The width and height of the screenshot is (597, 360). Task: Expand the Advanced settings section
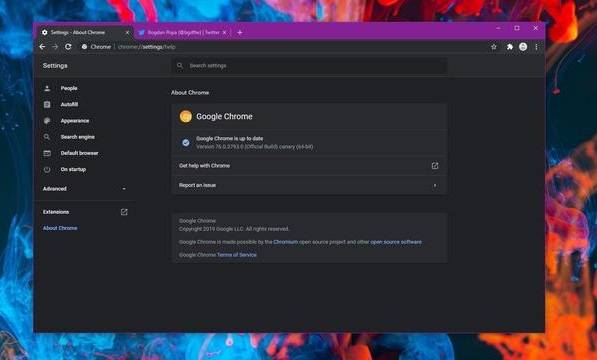pos(84,189)
